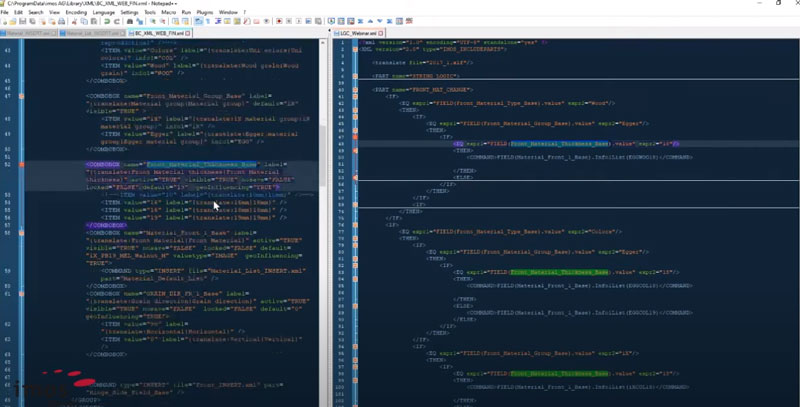
Task: Click the Run Macro Multiple Times icon
Action: click(308, 21)
